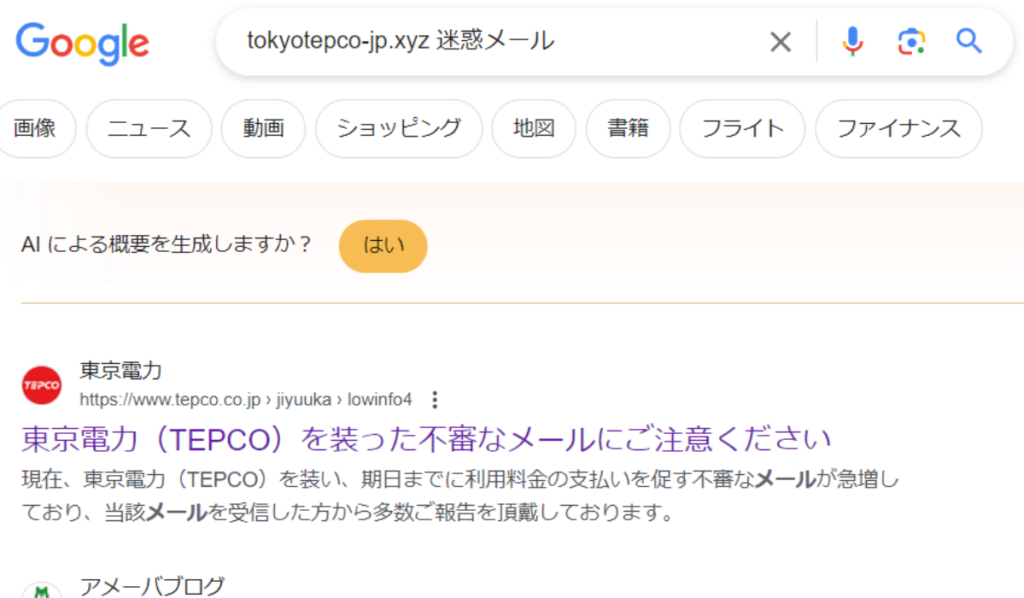The height and width of the screenshot is (598, 1024).
Task: Select the ニュース filter
Action: click(x=149, y=128)
